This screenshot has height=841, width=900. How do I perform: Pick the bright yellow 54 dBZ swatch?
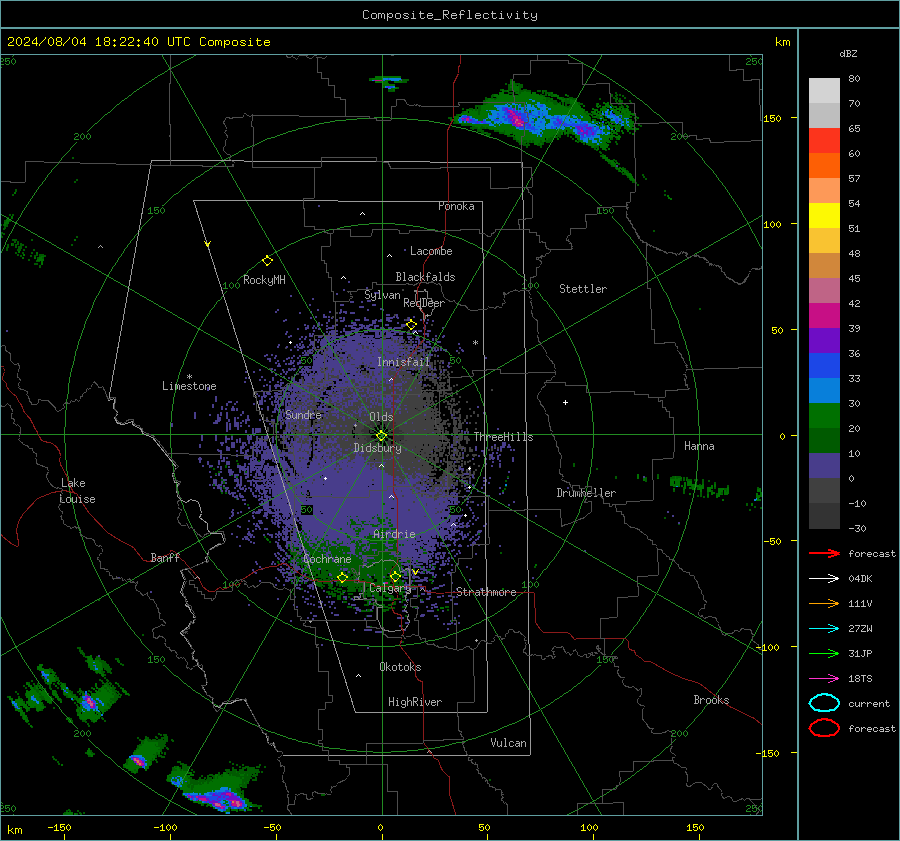[x=824, y=215]
